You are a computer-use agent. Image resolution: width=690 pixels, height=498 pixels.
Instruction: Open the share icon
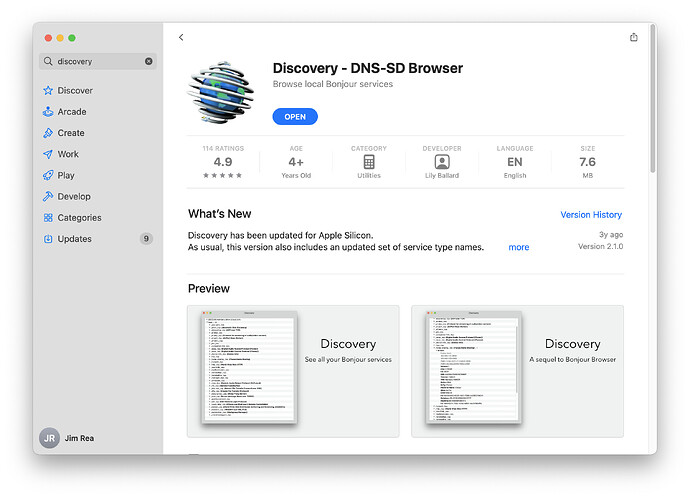click(633, 37)
